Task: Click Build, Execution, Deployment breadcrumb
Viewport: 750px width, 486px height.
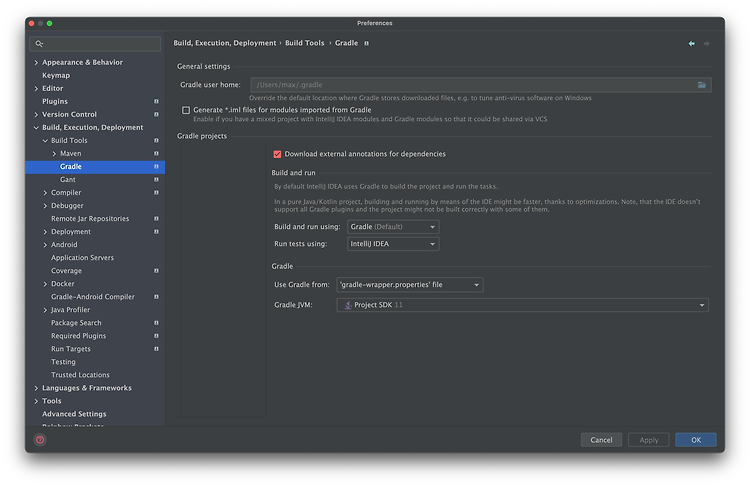Action: 225,43
